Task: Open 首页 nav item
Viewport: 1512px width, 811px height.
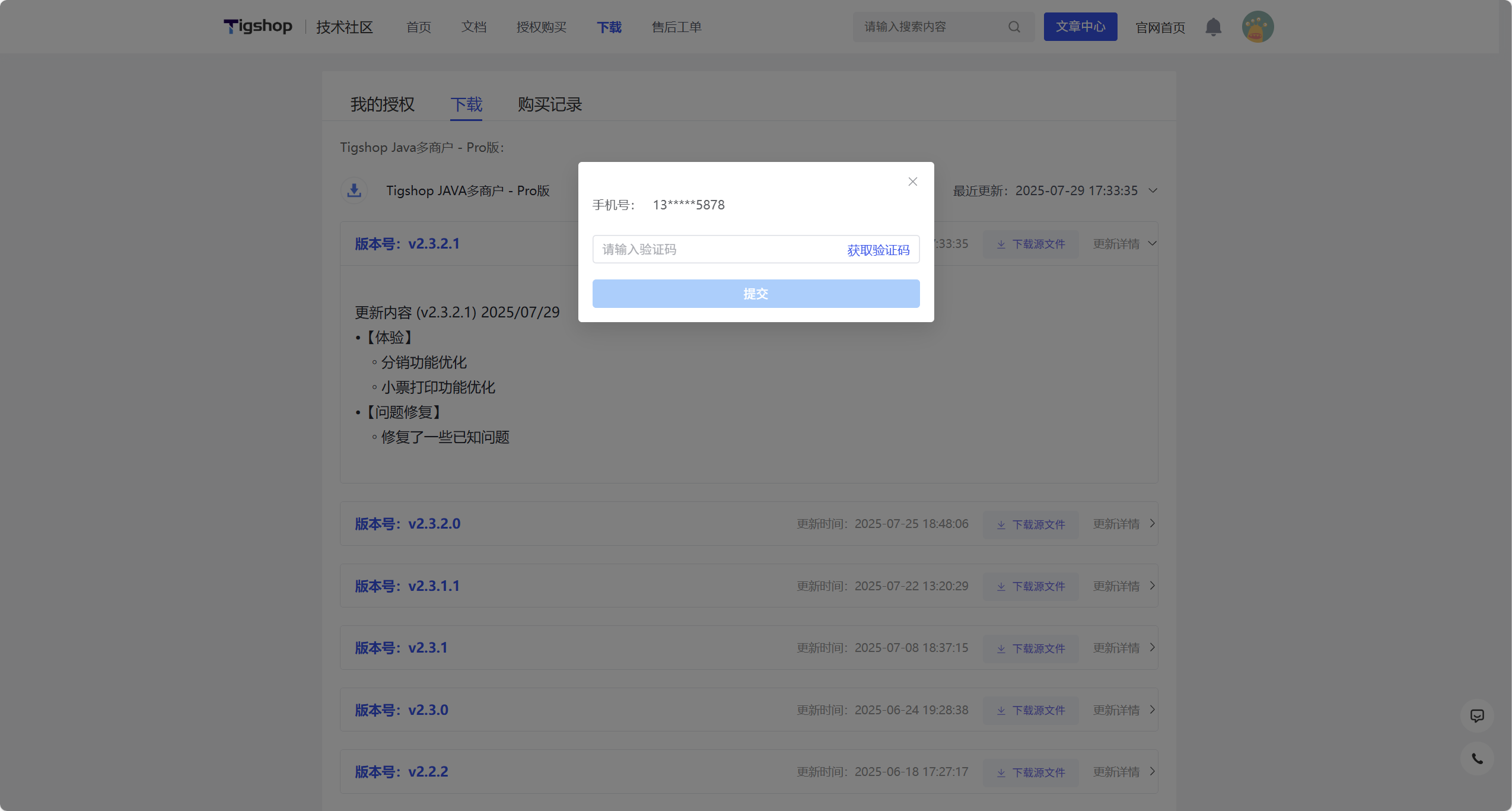Action: coord(418,27)
